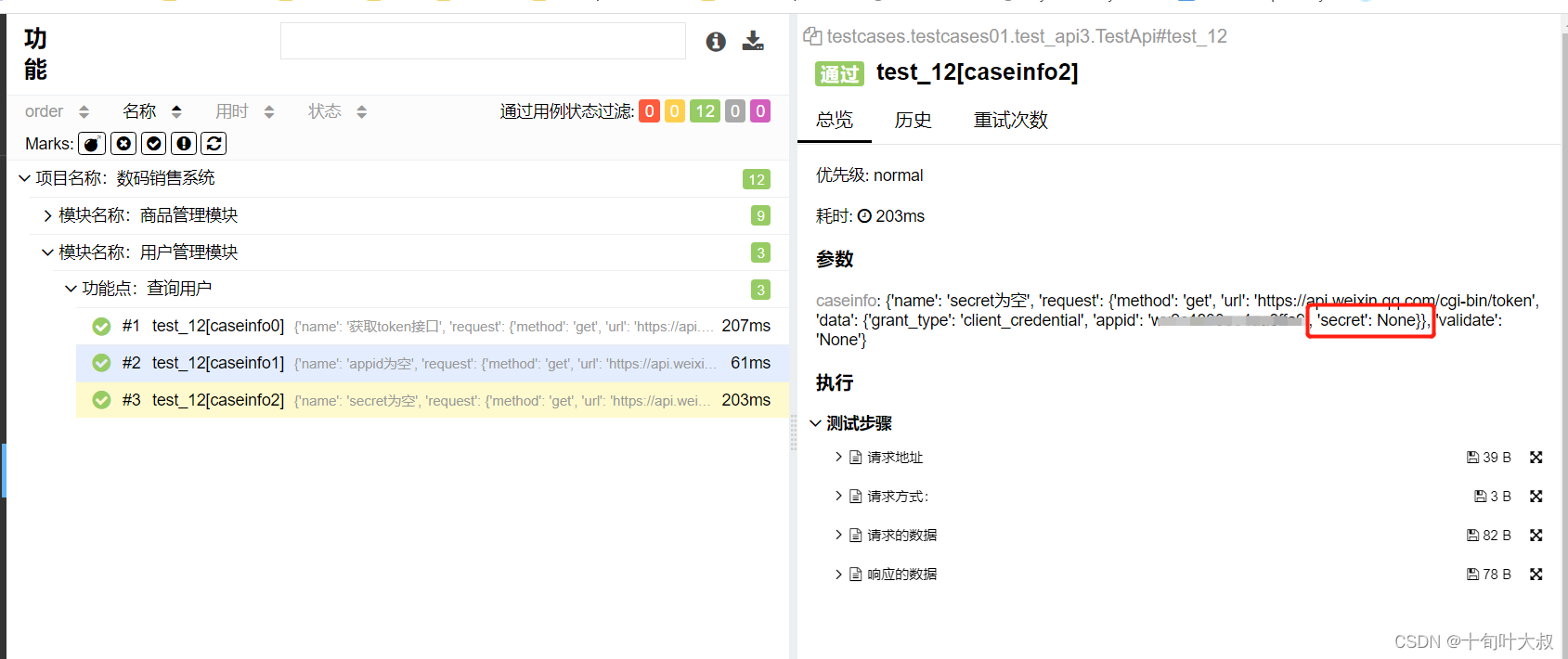Image resolution: width=1568 pixels, height=659 pixels.
Task: Switch to the 历史 tab
Action: pyautogui.click(x=914, y=120)
